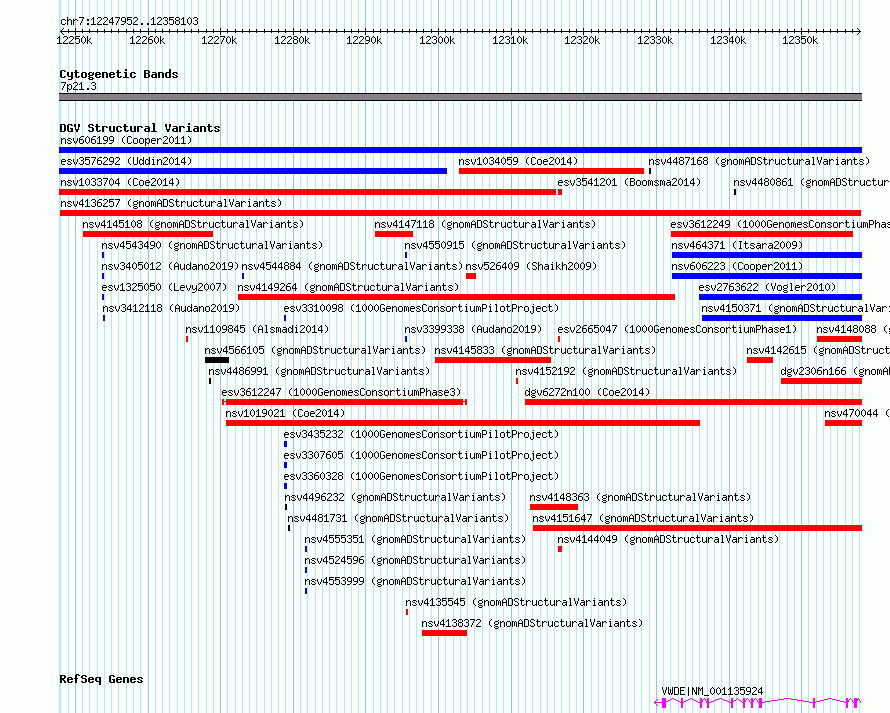Select esv3310098 Pilot Project label

tap(421, 308)
